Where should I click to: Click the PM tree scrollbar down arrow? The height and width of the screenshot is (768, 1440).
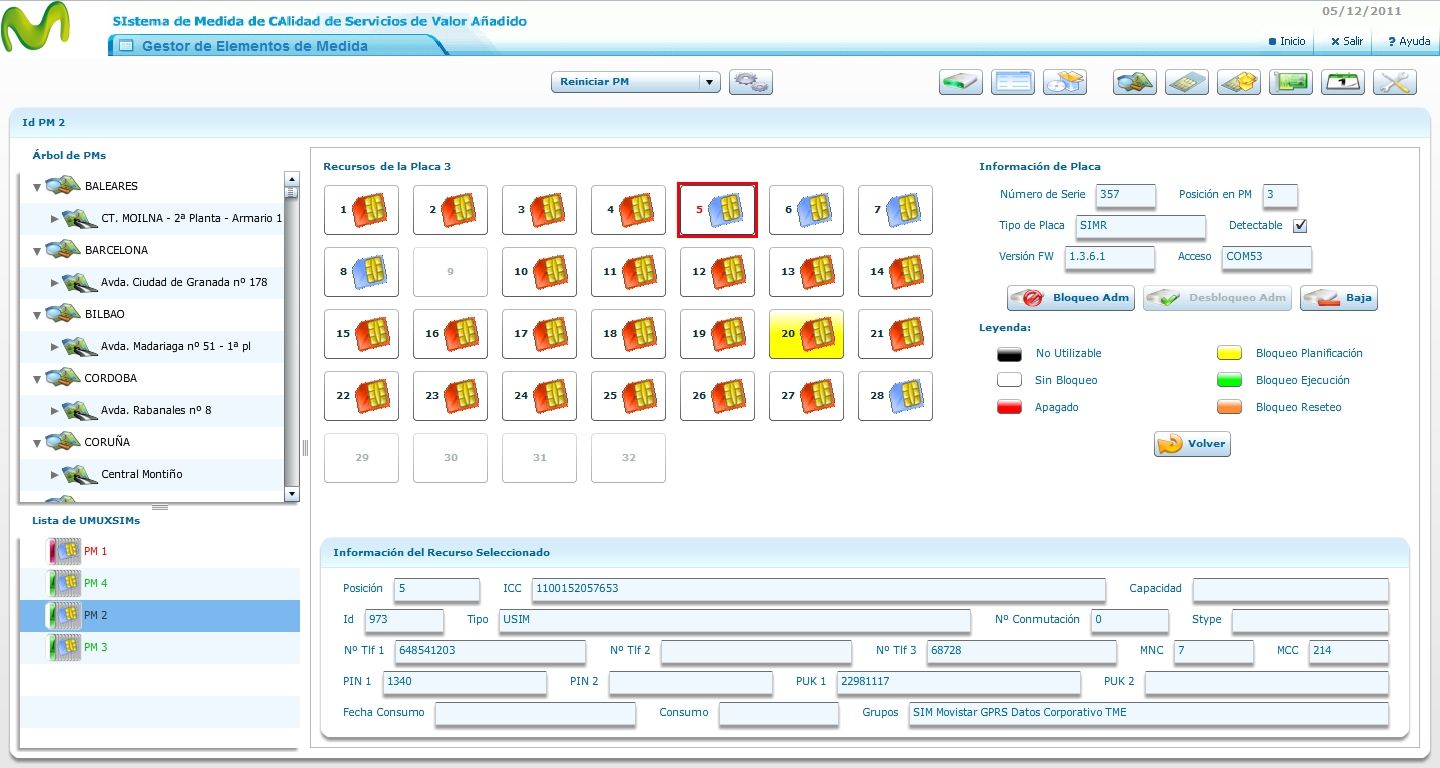[x=292, y=494]
